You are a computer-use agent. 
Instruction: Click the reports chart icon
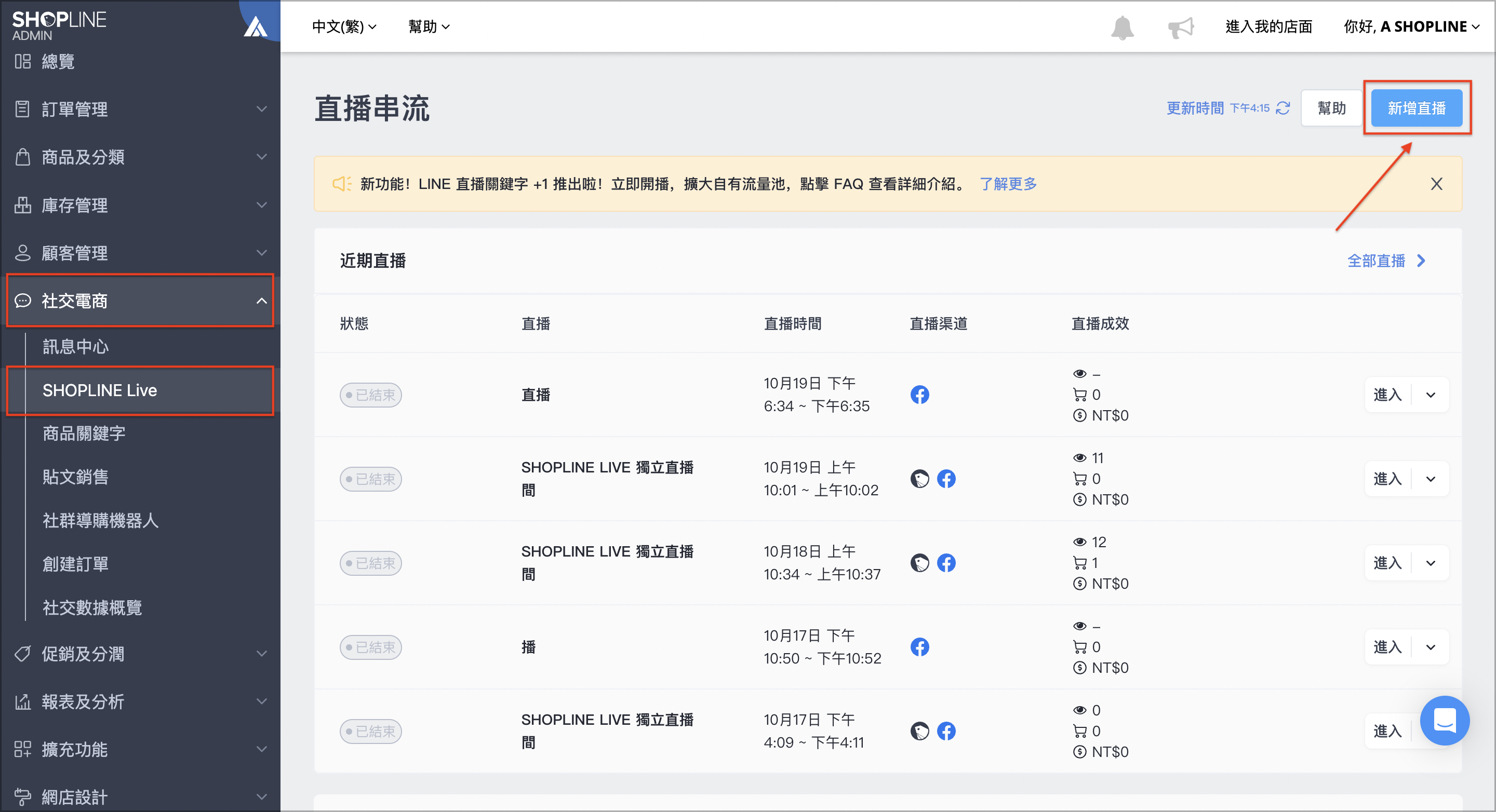(x=23, y=702)
